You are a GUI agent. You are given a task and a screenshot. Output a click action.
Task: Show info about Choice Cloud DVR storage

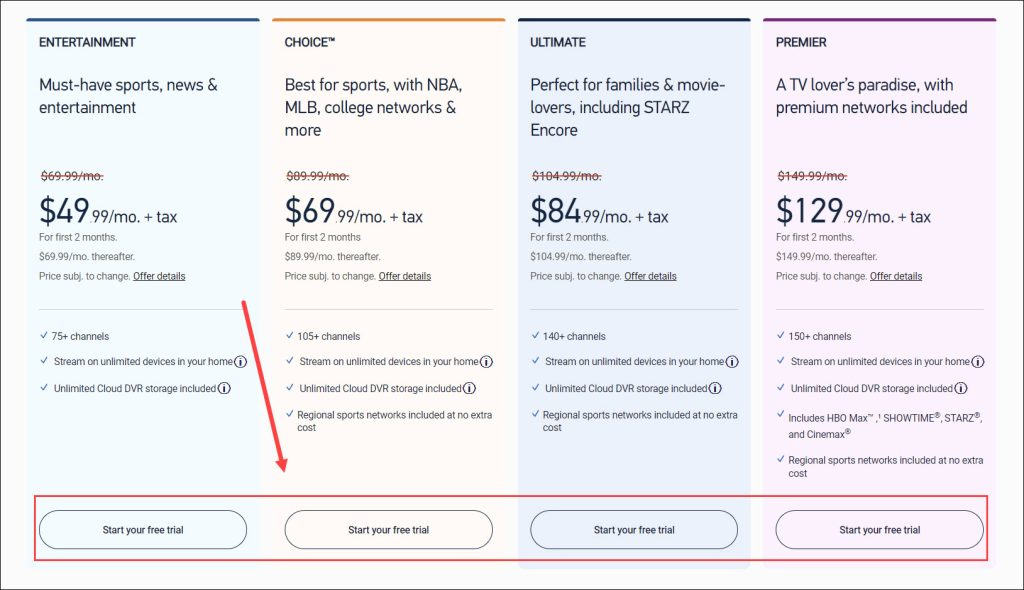(x=469, y=388)
